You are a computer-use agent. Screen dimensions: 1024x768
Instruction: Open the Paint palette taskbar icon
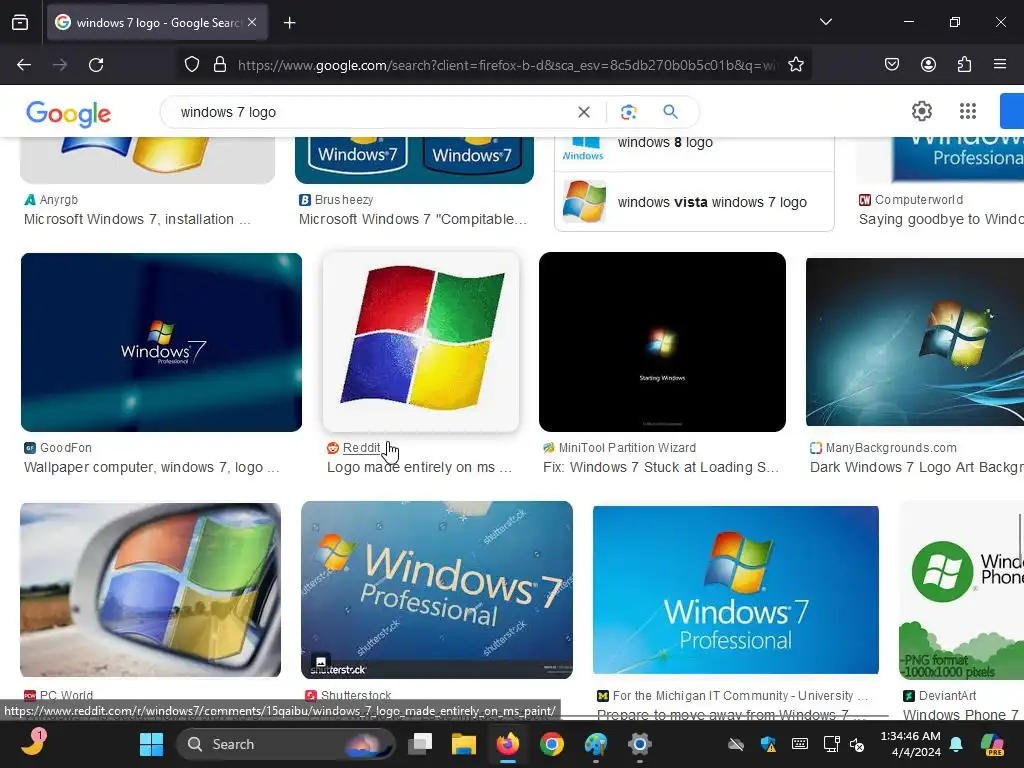pyautogui.click(x=596, y=744)
